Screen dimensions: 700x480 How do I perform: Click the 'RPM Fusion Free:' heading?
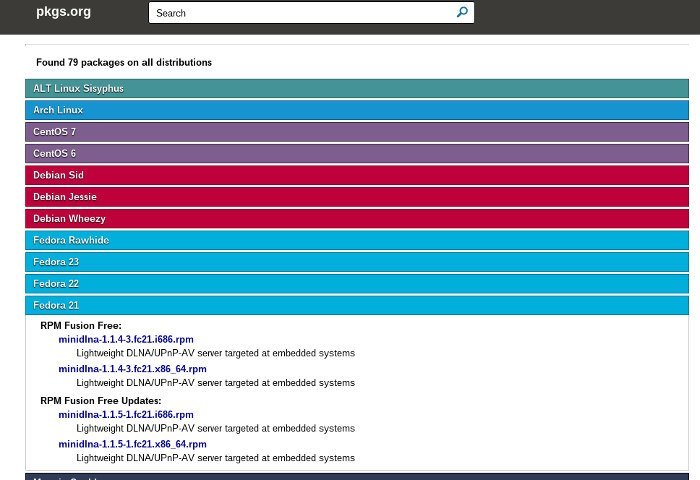pyautogui.click(x=81, y=326)
